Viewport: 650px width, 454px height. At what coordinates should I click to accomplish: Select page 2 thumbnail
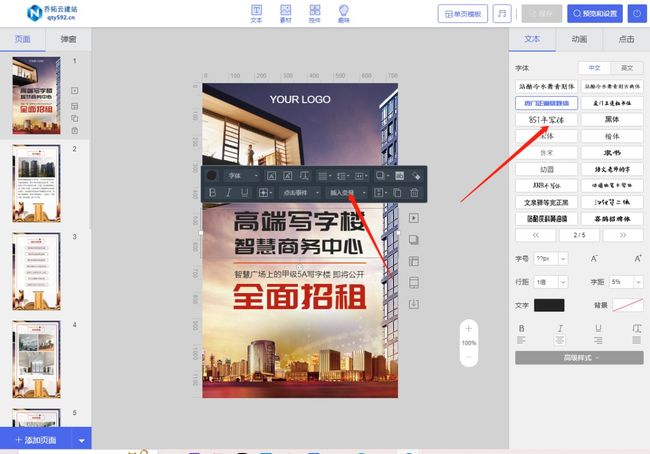[x=36, y=183]
